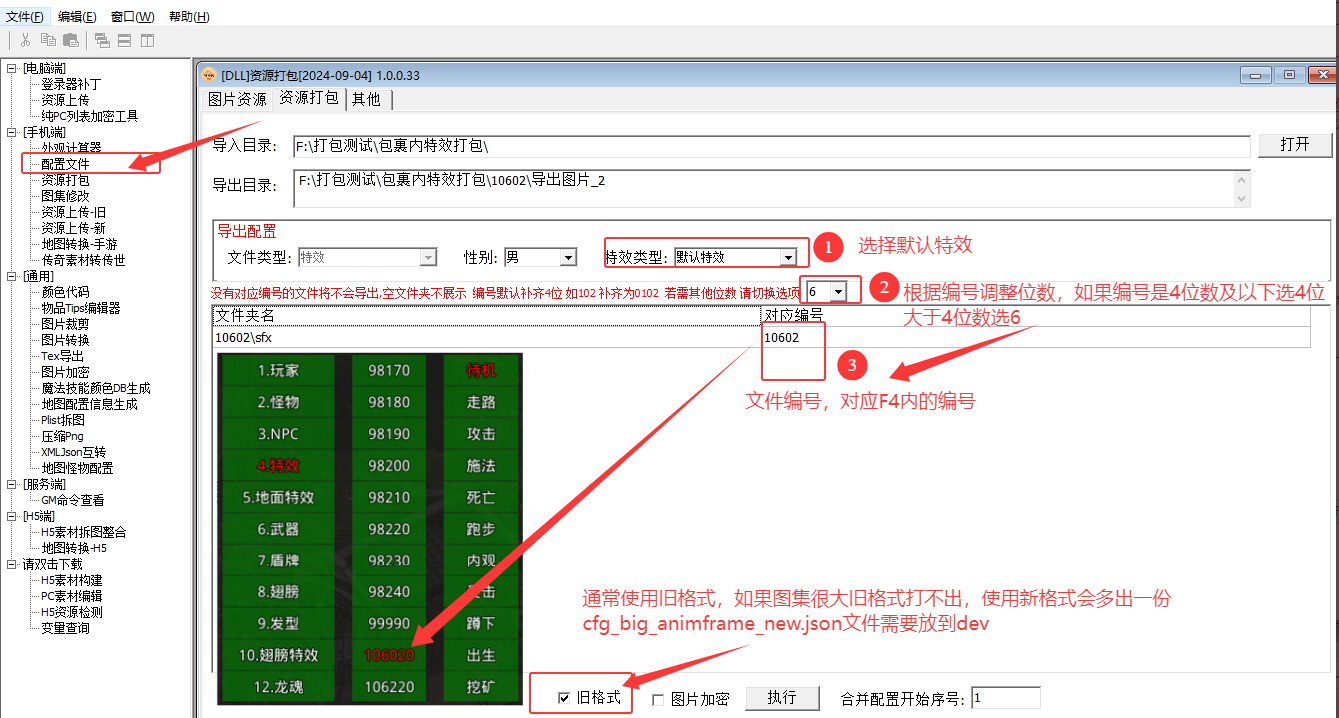The width and height of the screenshot is (1339, 718).
Task: Click the 合并配置开始序号 input field
Action: [1005, 698]
